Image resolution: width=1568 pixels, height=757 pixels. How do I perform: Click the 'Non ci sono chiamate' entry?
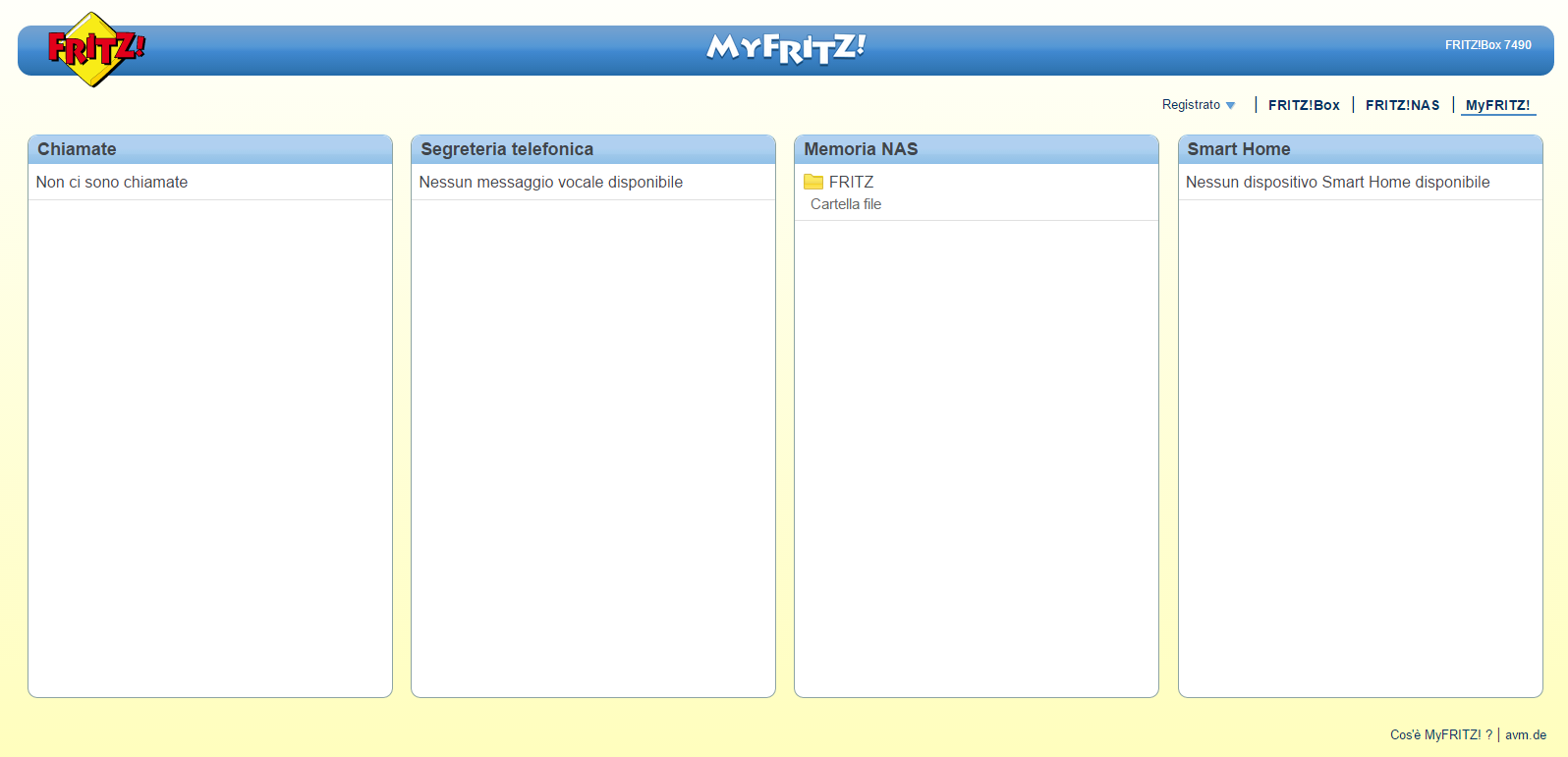[112, 182]
